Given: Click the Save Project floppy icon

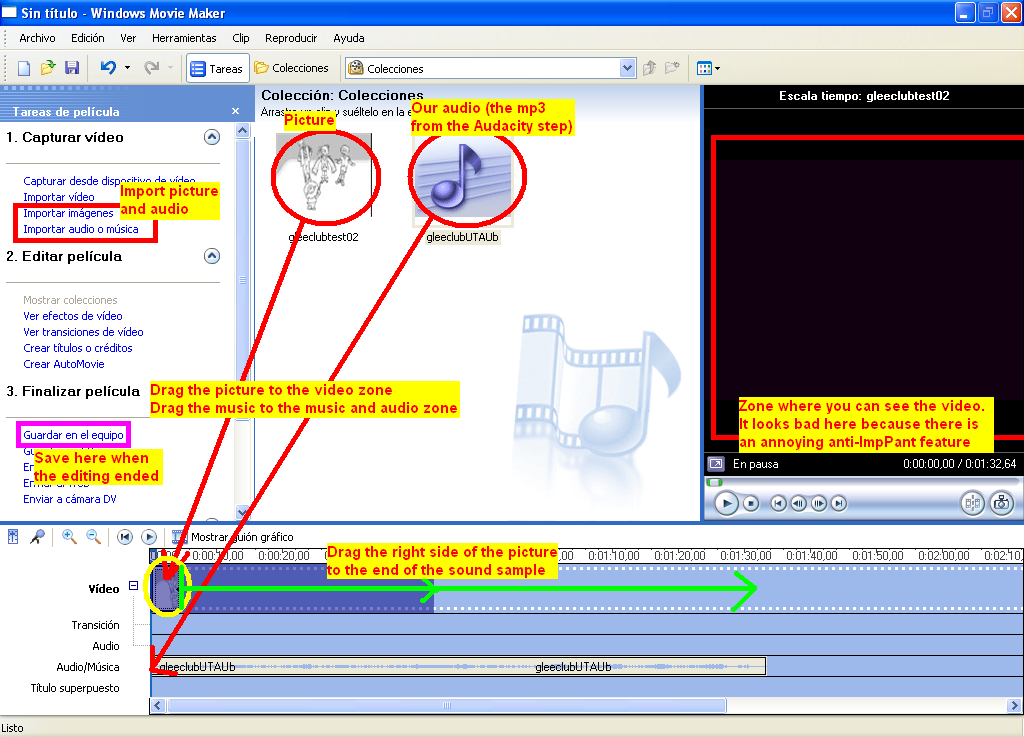Looking at the screenshot, I should point(72,68).
